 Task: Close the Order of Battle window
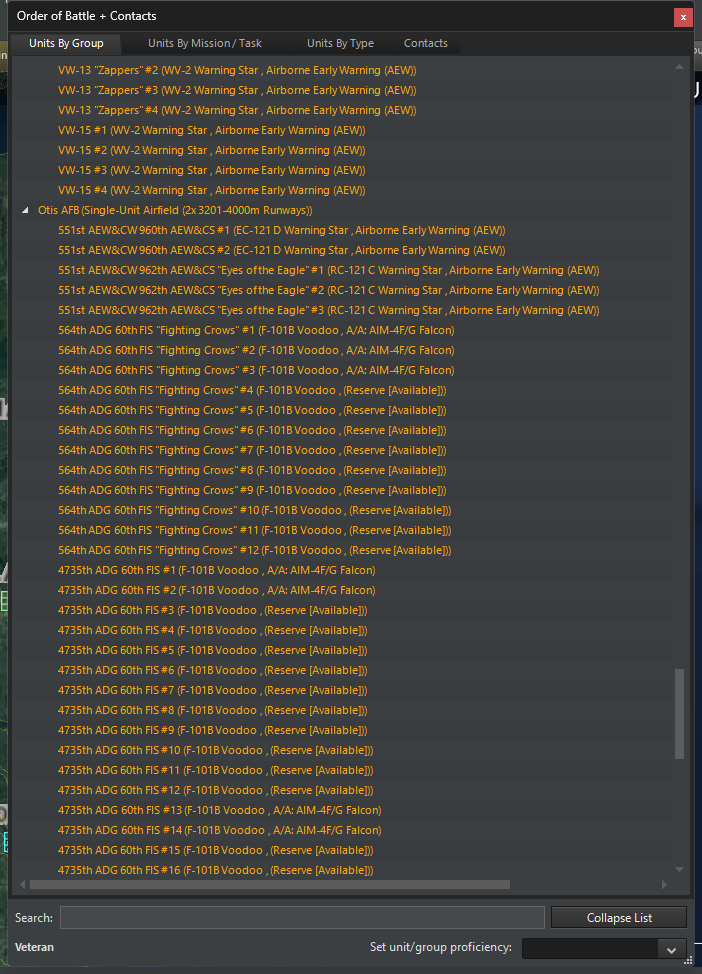tap(683, 17)
